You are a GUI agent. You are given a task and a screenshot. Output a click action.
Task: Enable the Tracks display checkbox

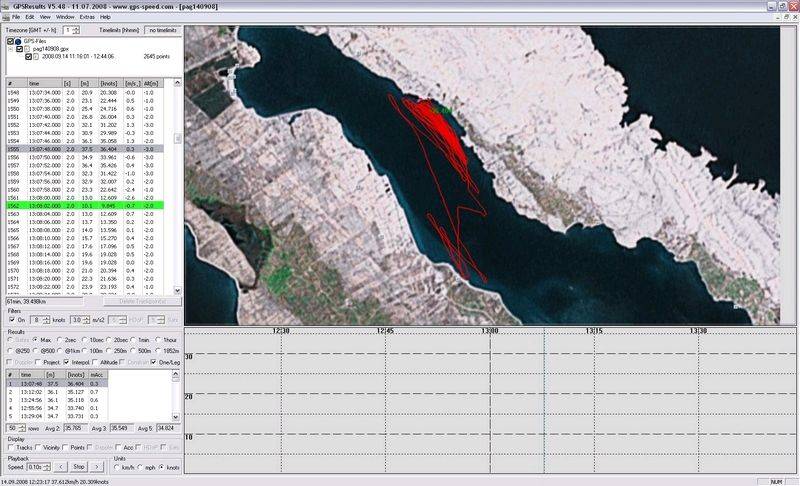[x=11, y=447]
